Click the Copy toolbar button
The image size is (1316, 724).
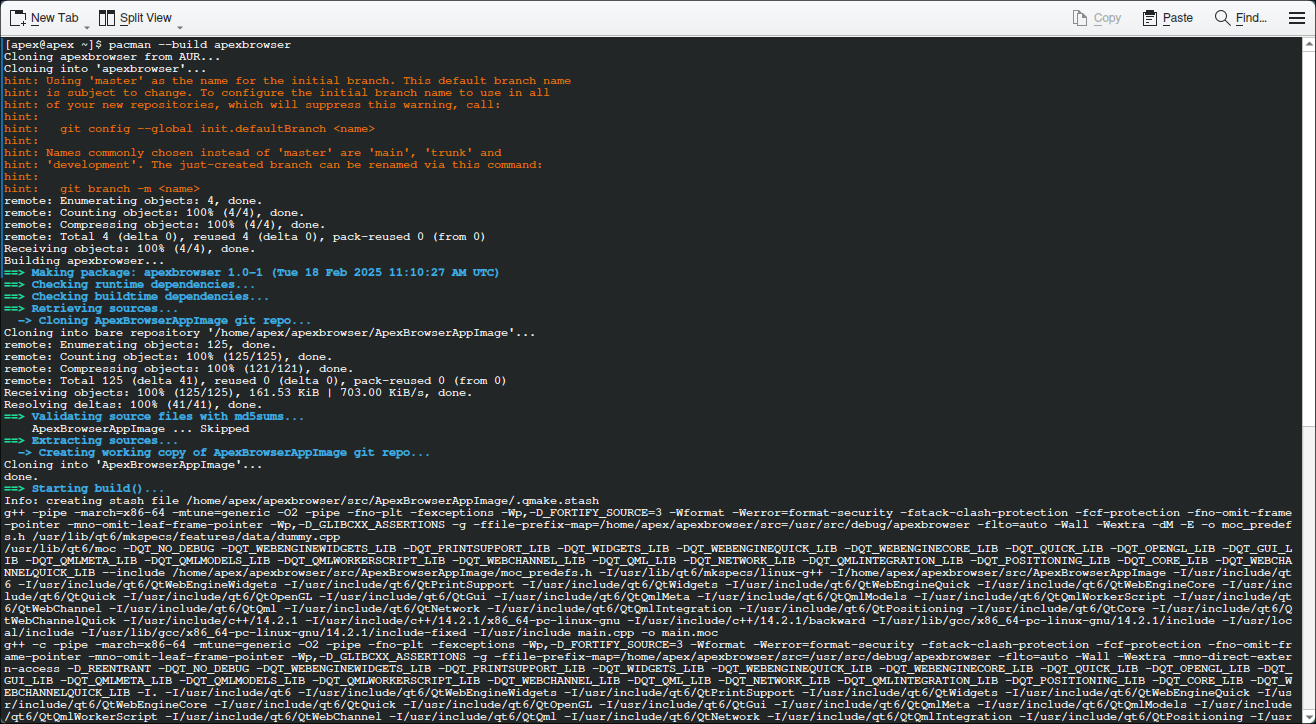coord(1097,18)
